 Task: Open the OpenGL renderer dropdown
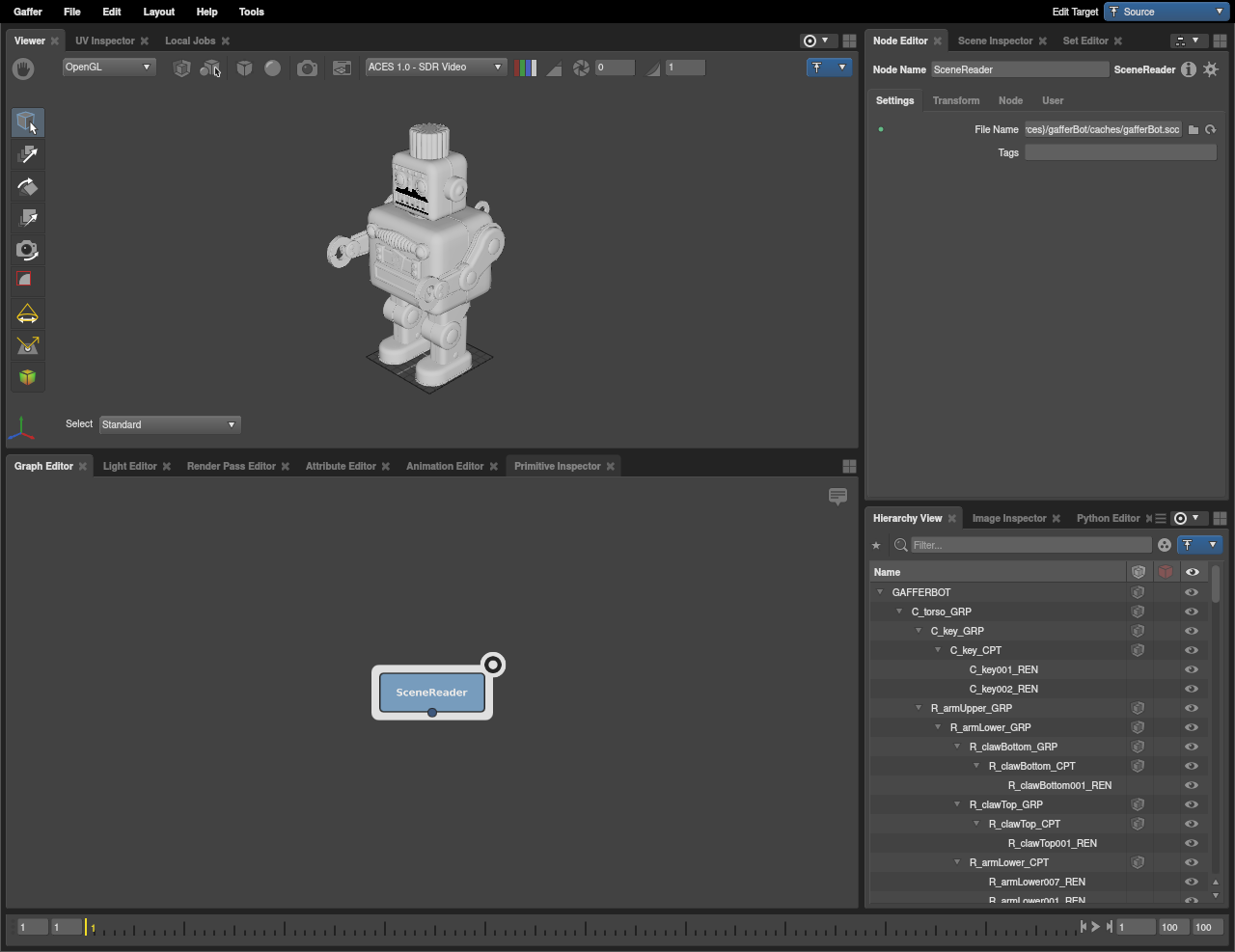[x=108, y=68]
